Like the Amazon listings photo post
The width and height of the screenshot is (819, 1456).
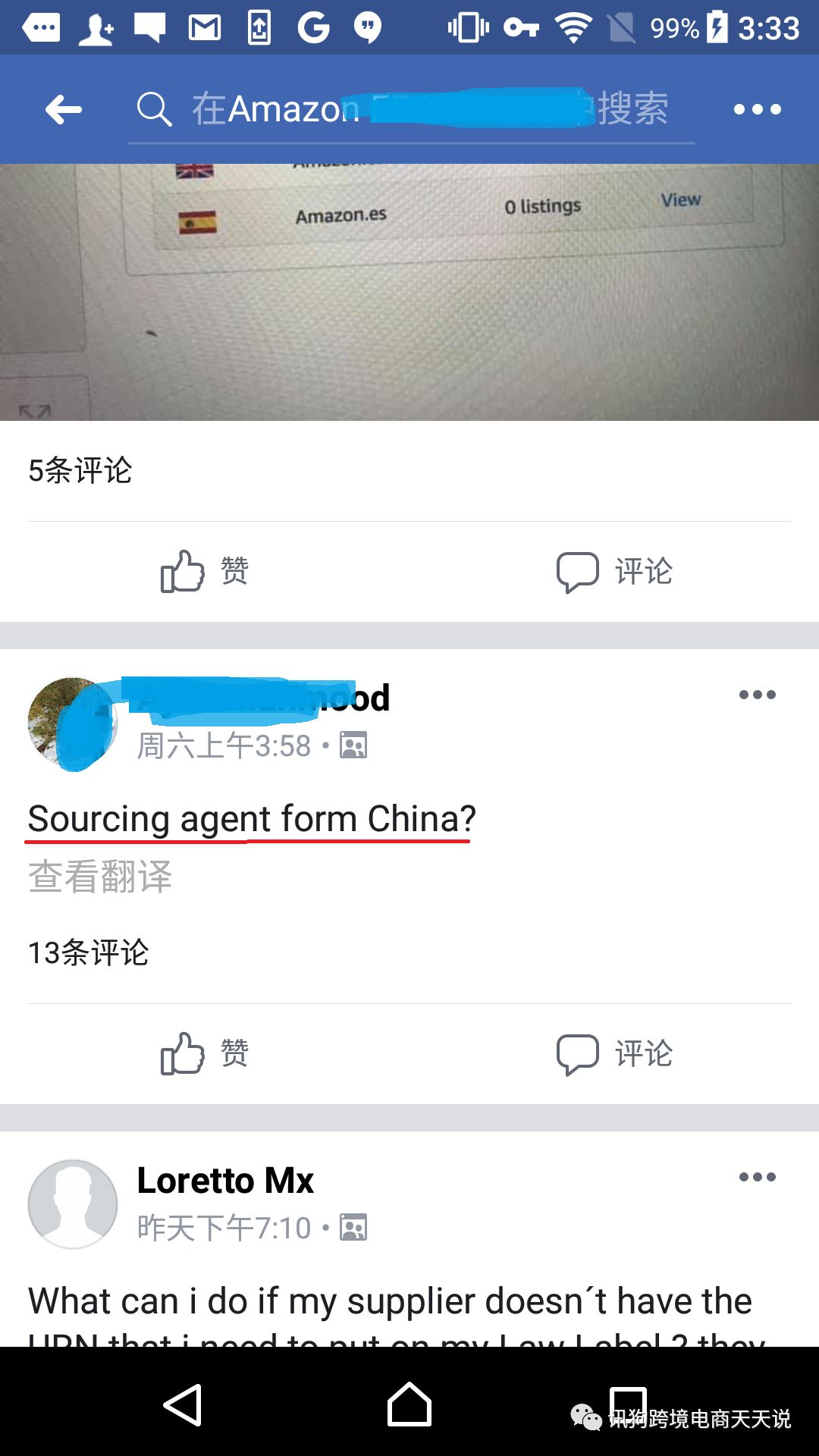205,571
